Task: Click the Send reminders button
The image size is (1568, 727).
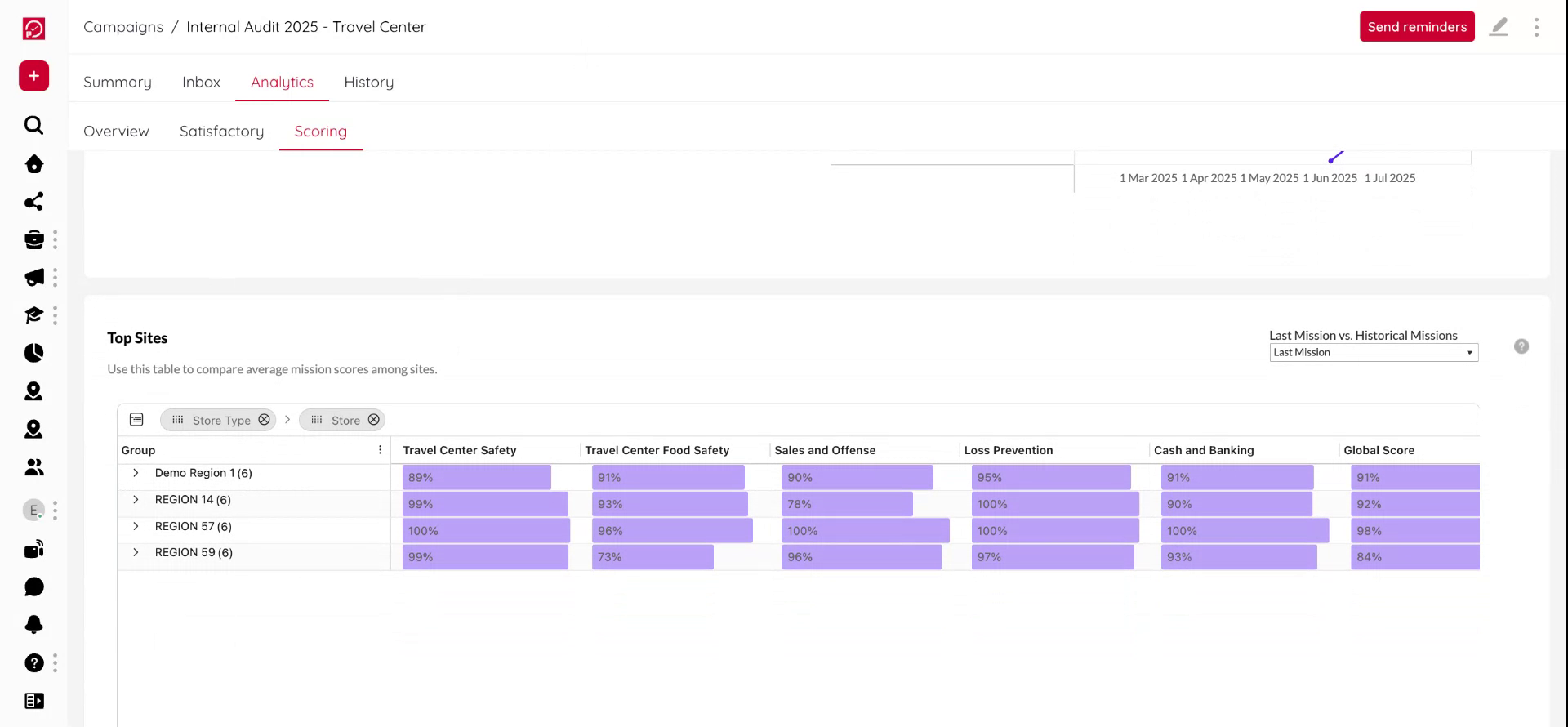Action: [x=1417, y=27]
